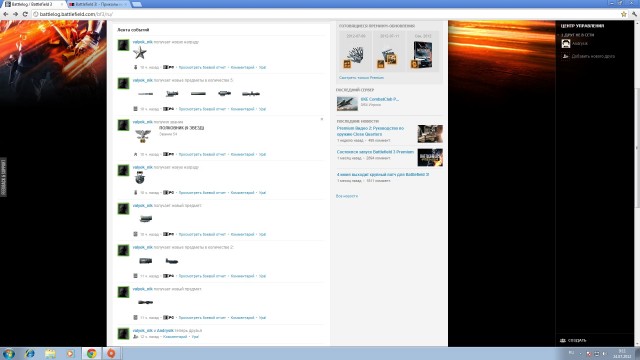Screen dimensions: 640x360
Task: Click the fifth weapon item in five-items entry
Action: pyautogui.click(x=251, y=94)
